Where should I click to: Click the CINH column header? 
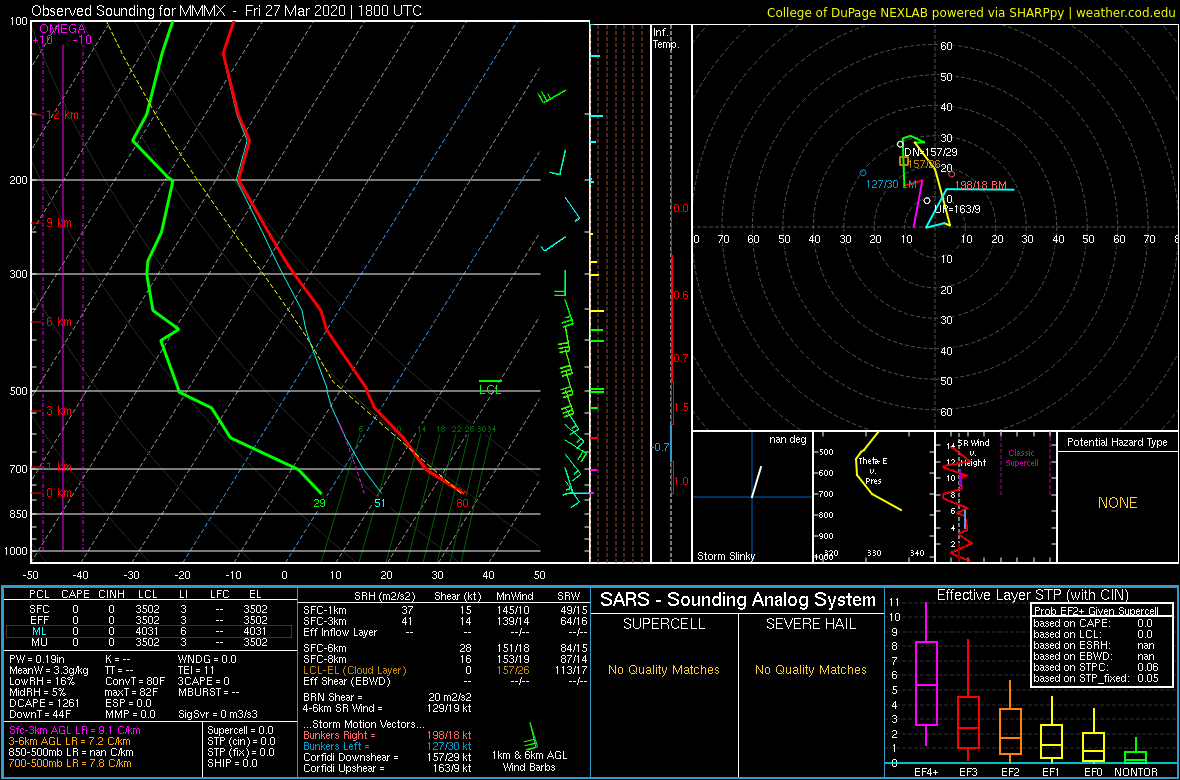pos(111,595)
